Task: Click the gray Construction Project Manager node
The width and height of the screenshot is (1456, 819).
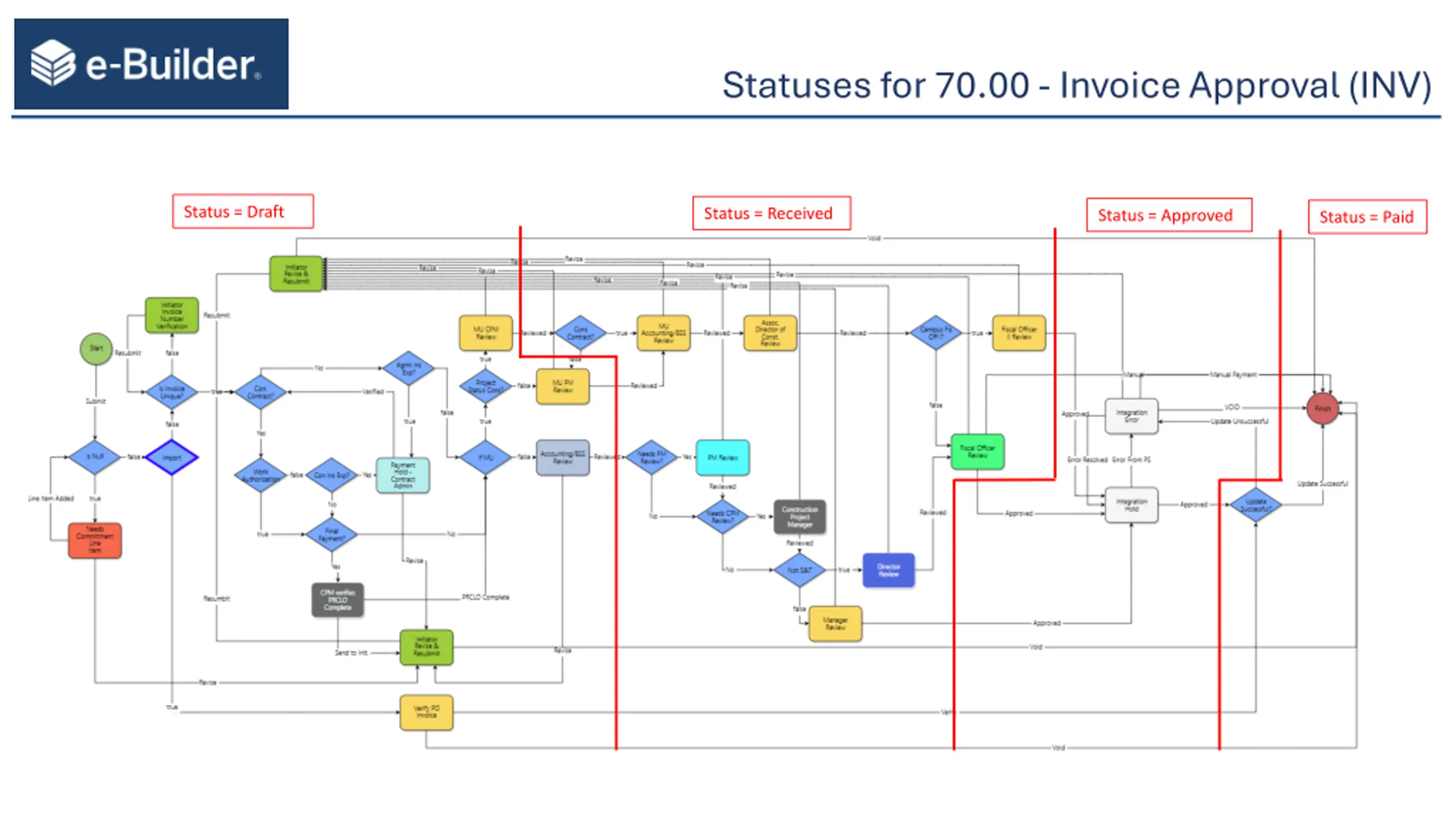Action: (799, 516)
